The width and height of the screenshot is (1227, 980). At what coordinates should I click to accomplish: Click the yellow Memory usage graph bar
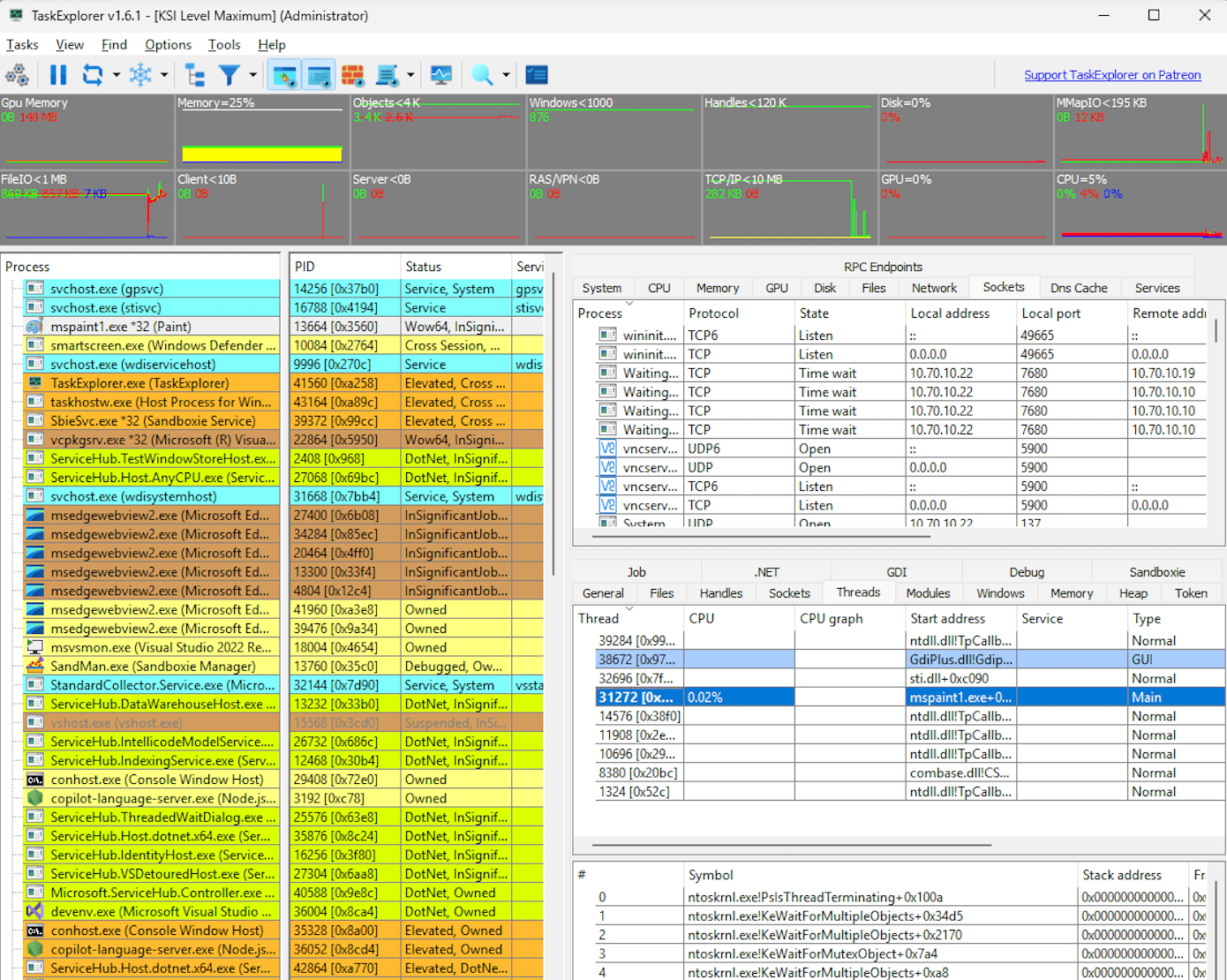pyautogui.click(x=261, y=155)
